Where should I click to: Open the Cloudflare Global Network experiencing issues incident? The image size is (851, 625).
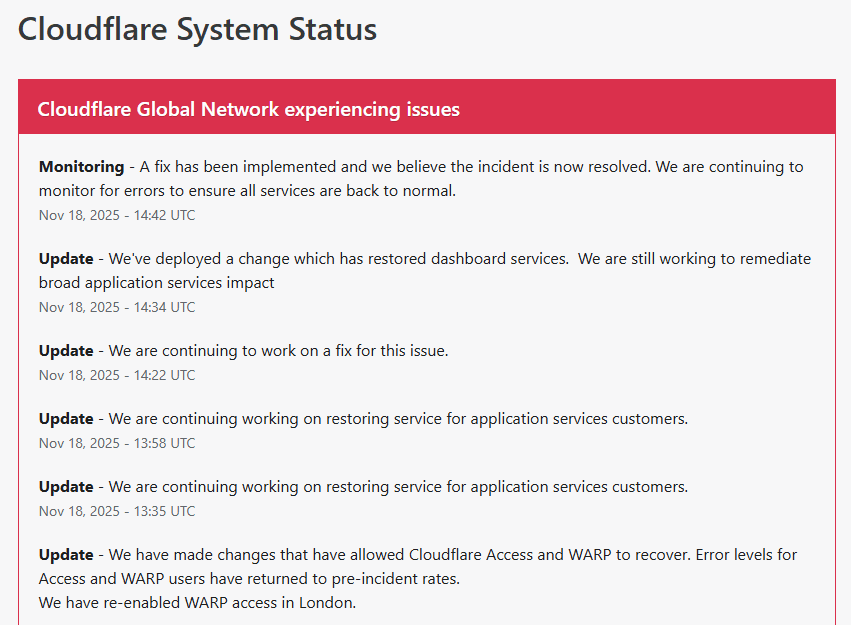tap(248, 109)
